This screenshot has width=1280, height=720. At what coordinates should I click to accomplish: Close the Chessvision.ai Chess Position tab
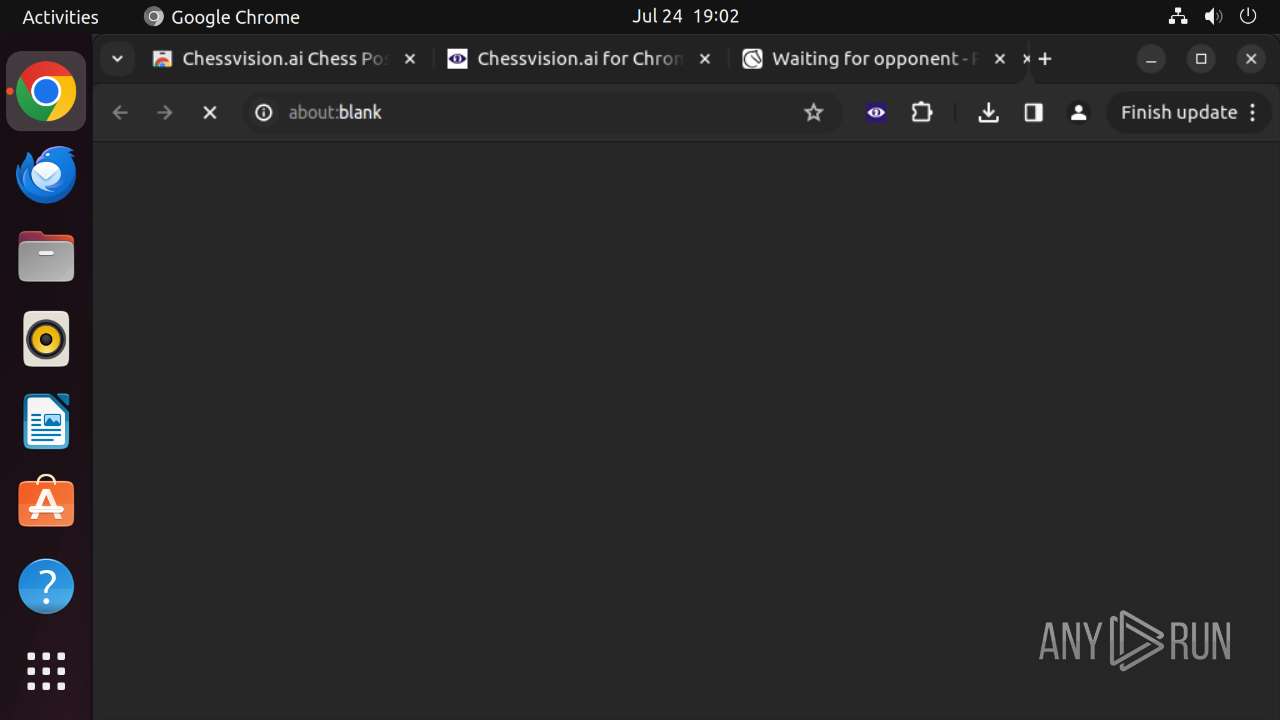coord(409,59)
